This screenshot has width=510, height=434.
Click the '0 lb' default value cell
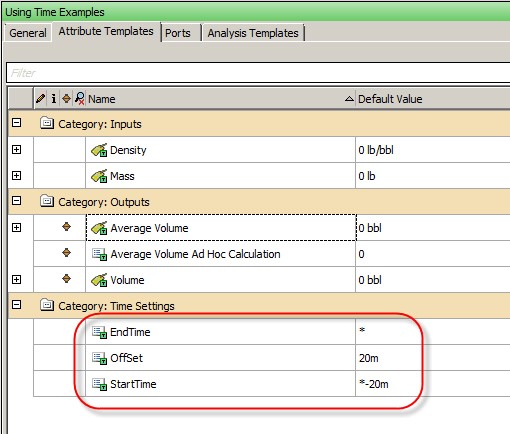tap(433, 176)
